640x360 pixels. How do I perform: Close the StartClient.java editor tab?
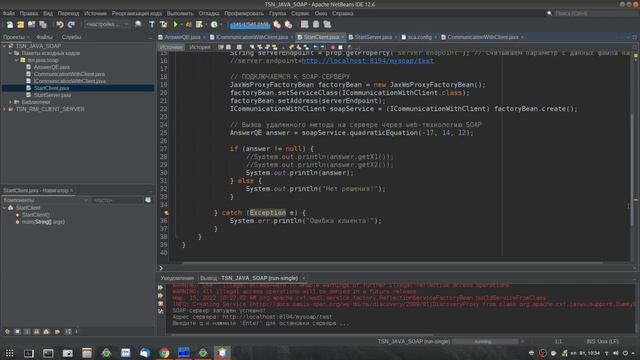coord(343,37)
